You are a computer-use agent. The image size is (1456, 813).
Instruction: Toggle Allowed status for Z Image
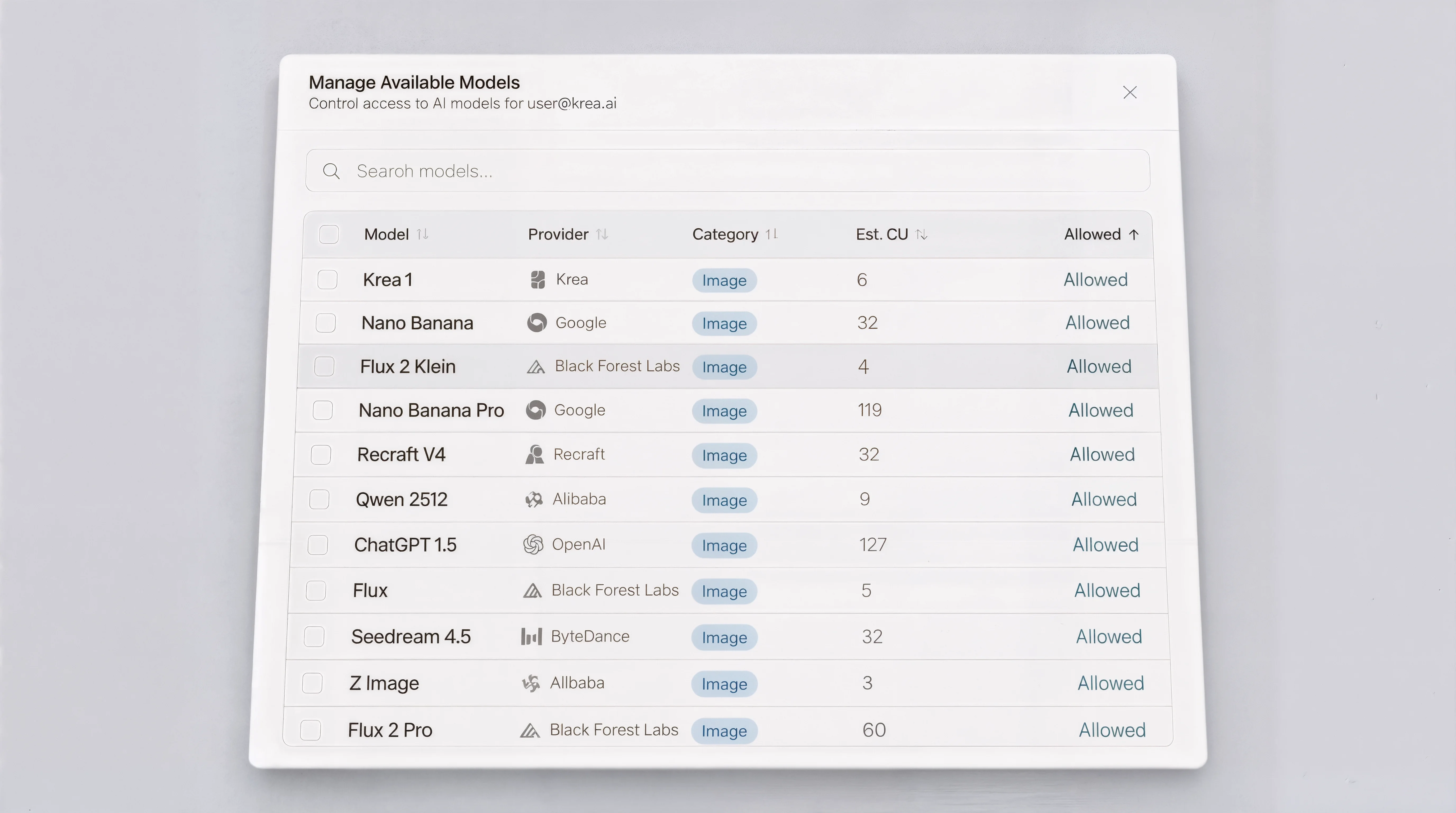[x=1111, y=683]
